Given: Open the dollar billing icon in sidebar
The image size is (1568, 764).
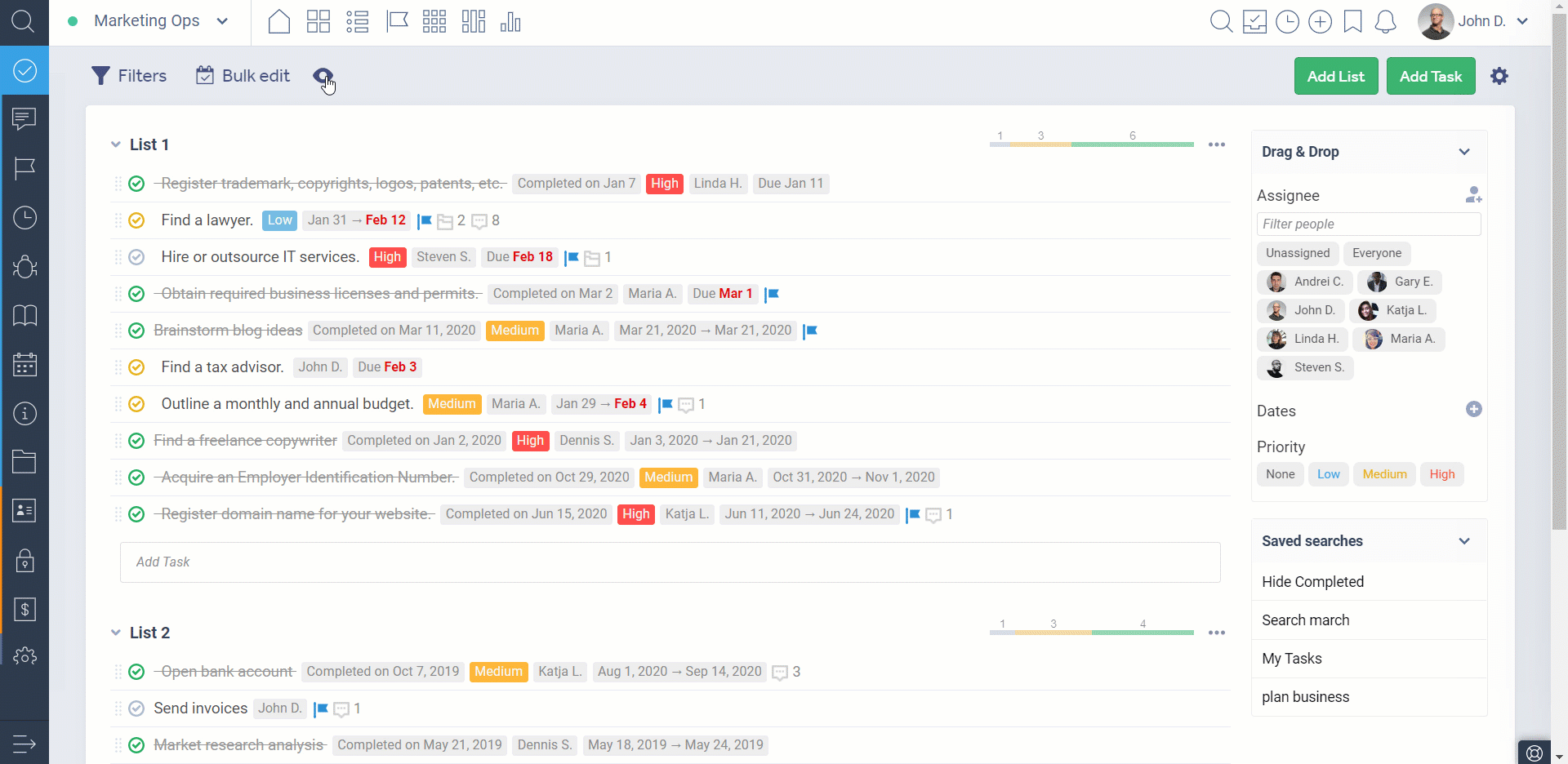Looking at the screenshot, I should tap(24, 610).
